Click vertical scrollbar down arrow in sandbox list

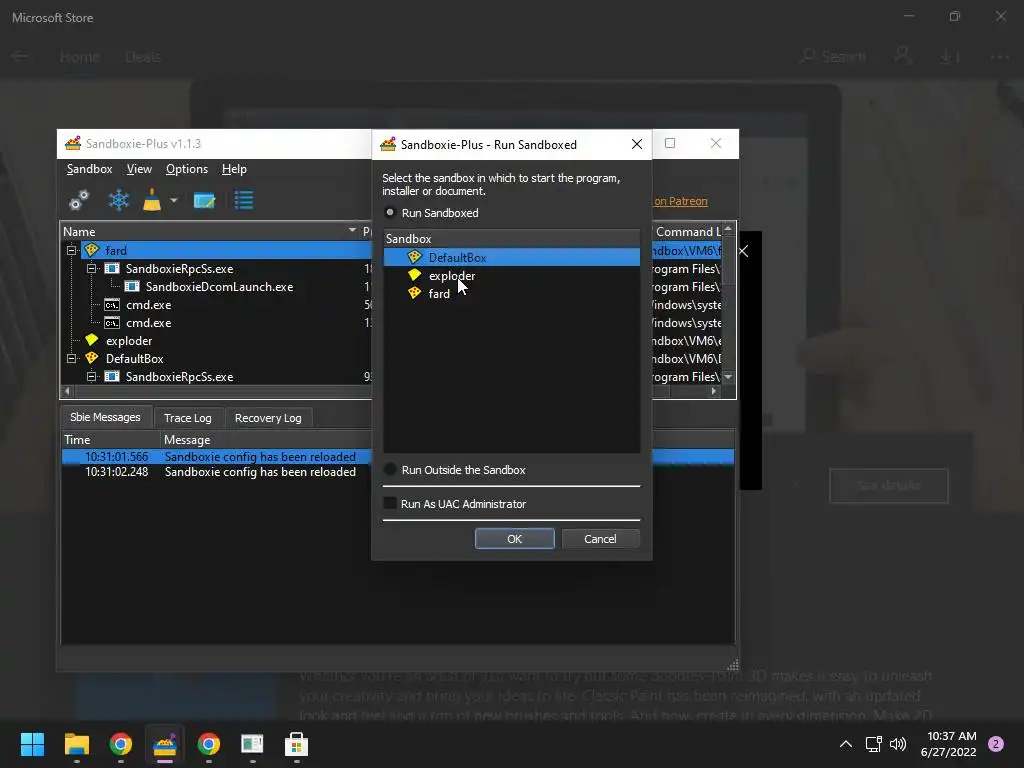pos(728,377)
